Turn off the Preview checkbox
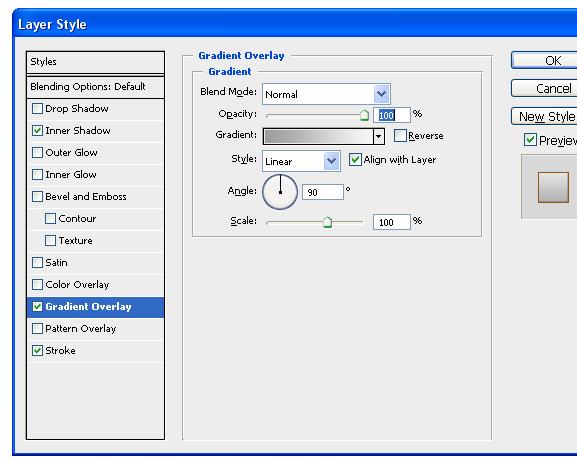The height and width of the screenshot is (460, 577). pyautogui.click(x=530, y=140)
